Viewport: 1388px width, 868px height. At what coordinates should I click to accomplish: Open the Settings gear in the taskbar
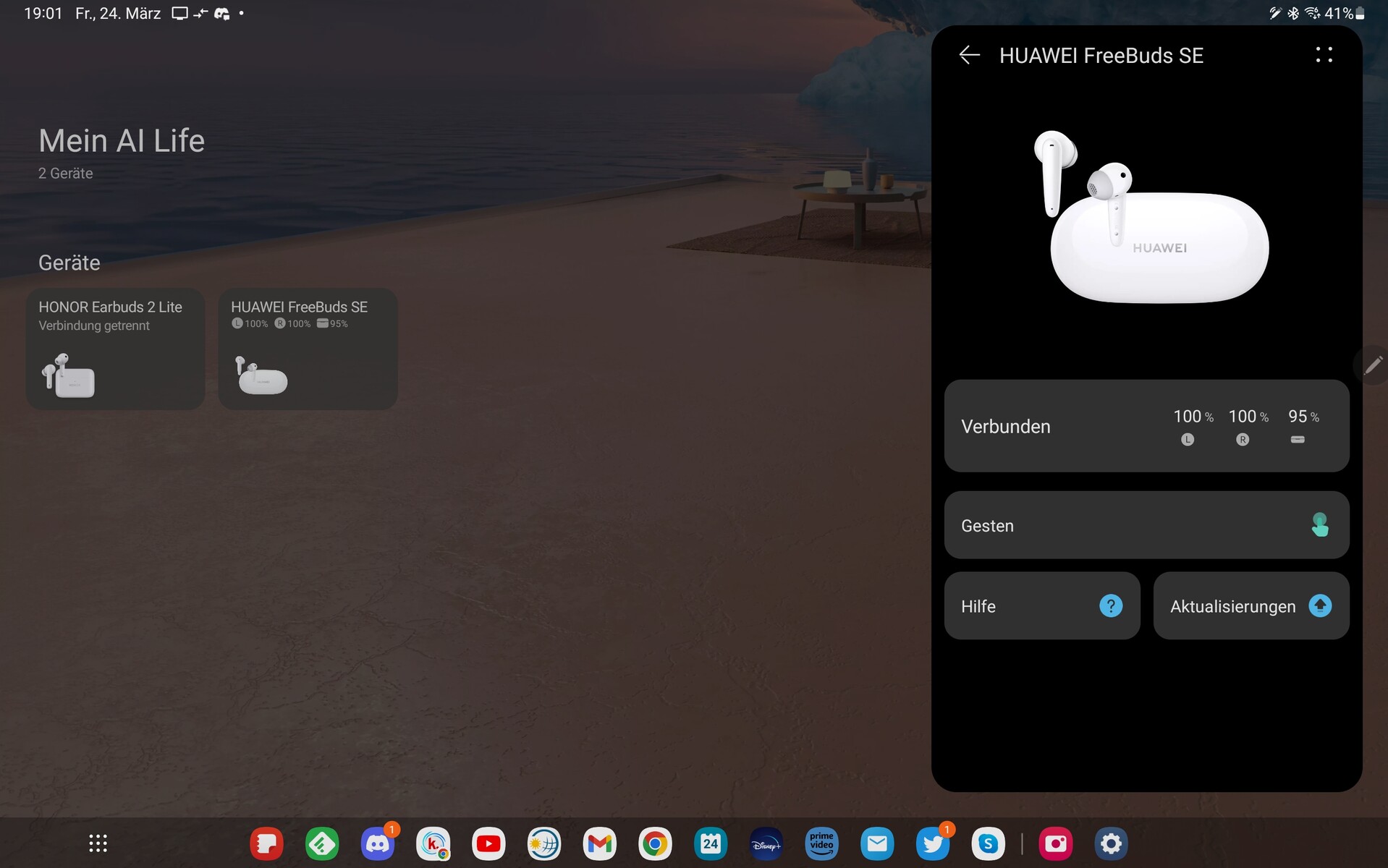[x=1111, y=843]
